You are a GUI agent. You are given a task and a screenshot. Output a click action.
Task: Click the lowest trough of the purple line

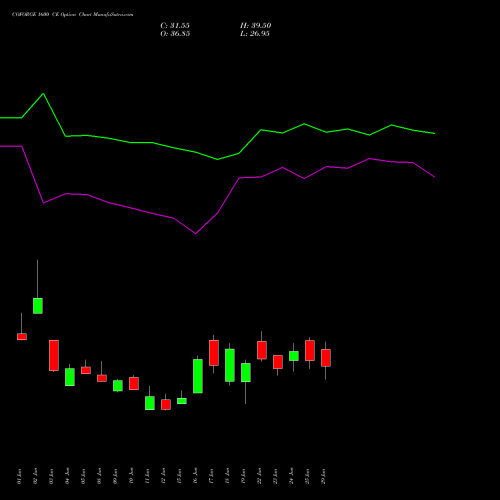coord(195,233)
